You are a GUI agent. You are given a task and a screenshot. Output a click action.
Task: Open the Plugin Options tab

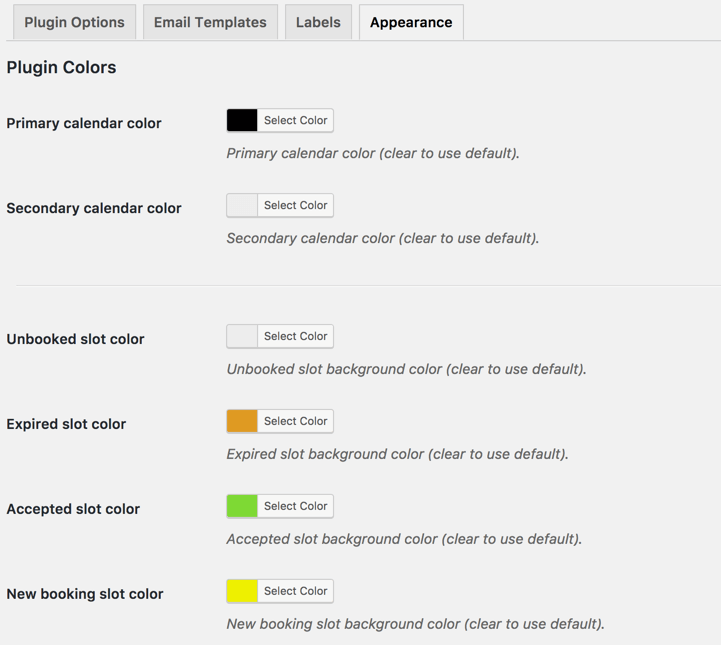click(x=74, y=22)
